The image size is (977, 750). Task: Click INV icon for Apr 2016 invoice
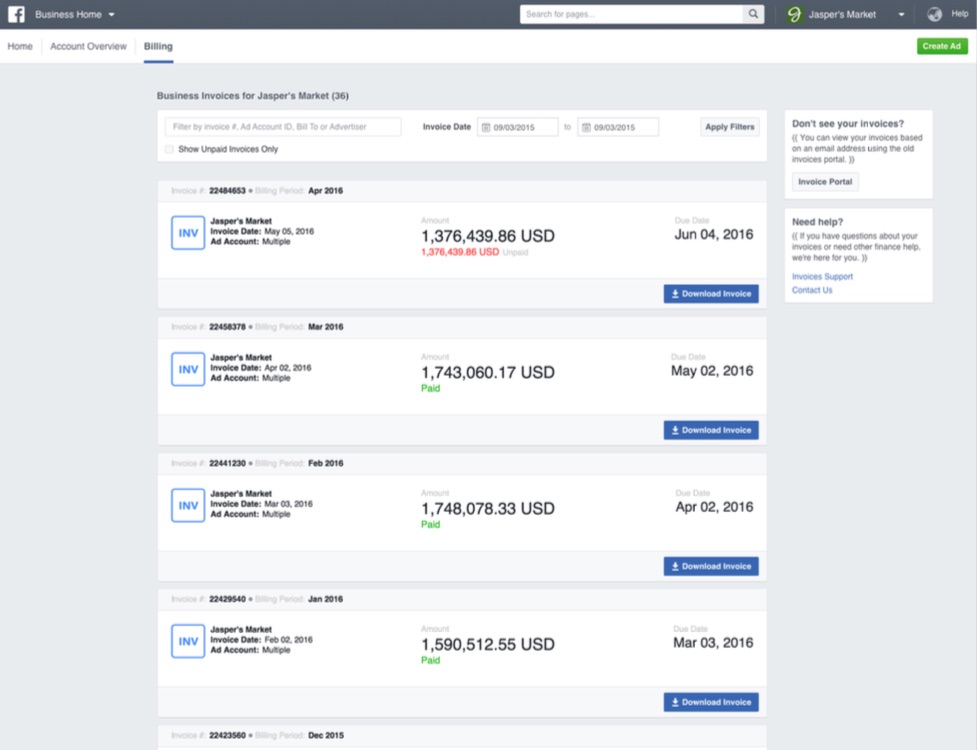click(188, 233)
